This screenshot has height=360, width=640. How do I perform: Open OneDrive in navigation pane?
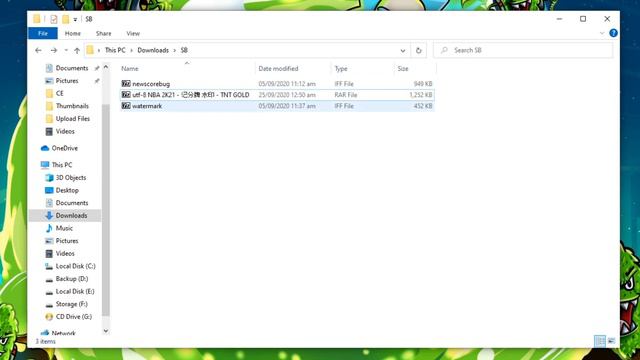tap(64, 148)
